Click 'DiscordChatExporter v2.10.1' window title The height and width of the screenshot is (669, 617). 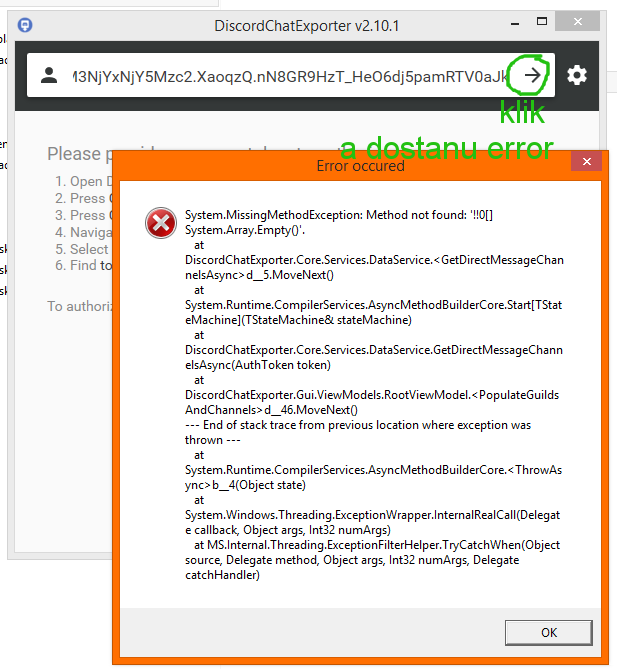click(x=306, y=26)
